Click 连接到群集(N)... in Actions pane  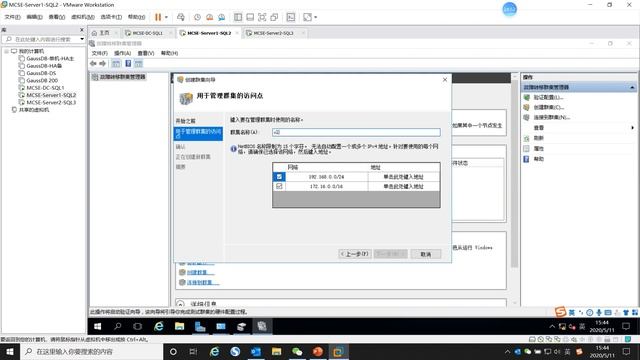pyautogui.click(x=551, y=117)
